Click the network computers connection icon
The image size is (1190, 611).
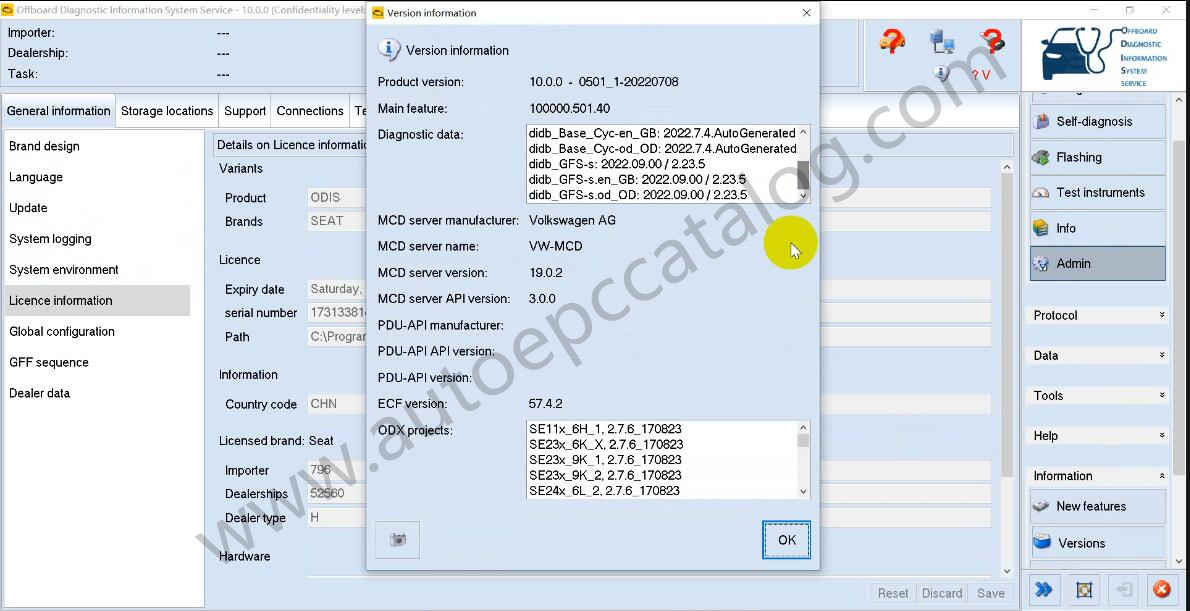943,41
